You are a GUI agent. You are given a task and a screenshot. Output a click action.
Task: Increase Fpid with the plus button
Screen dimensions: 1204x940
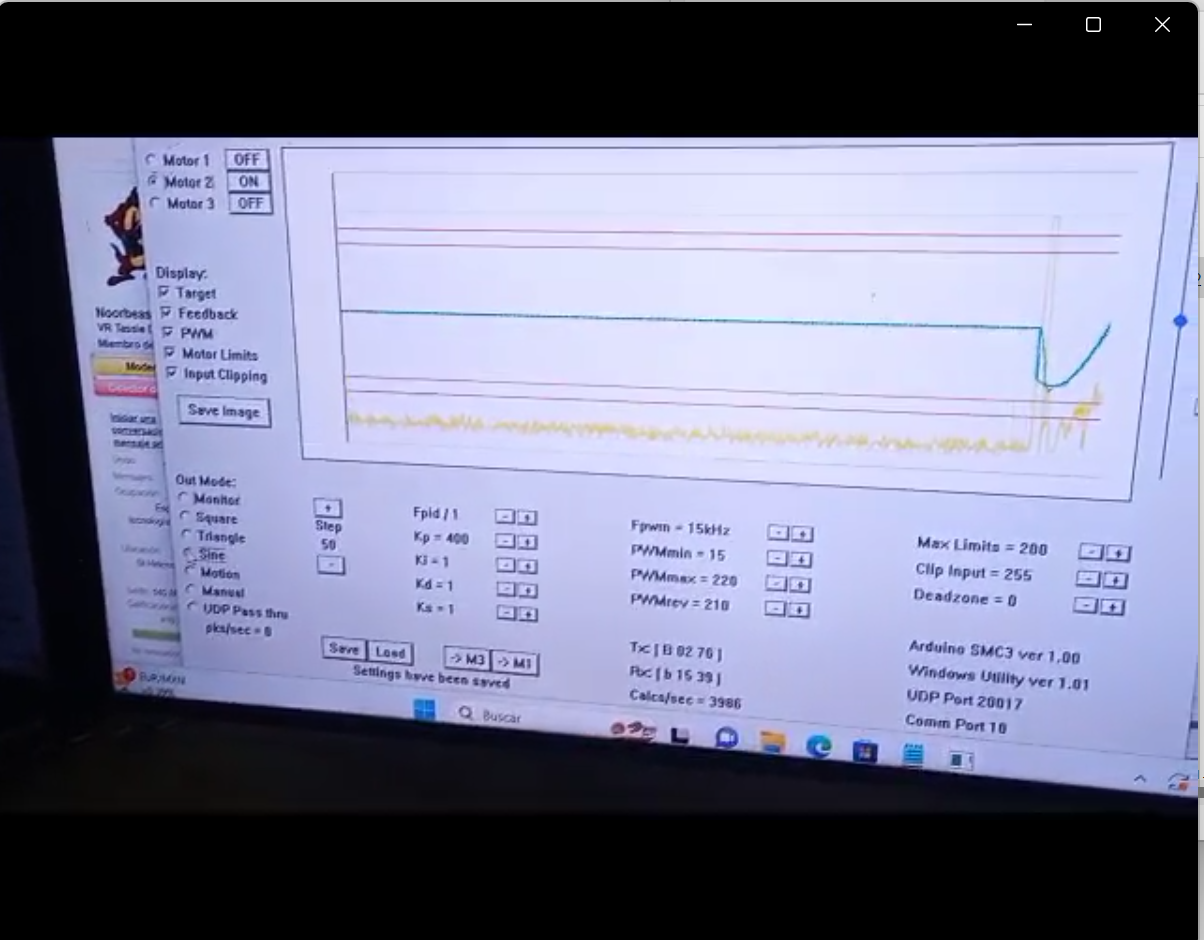pos(527,518)
